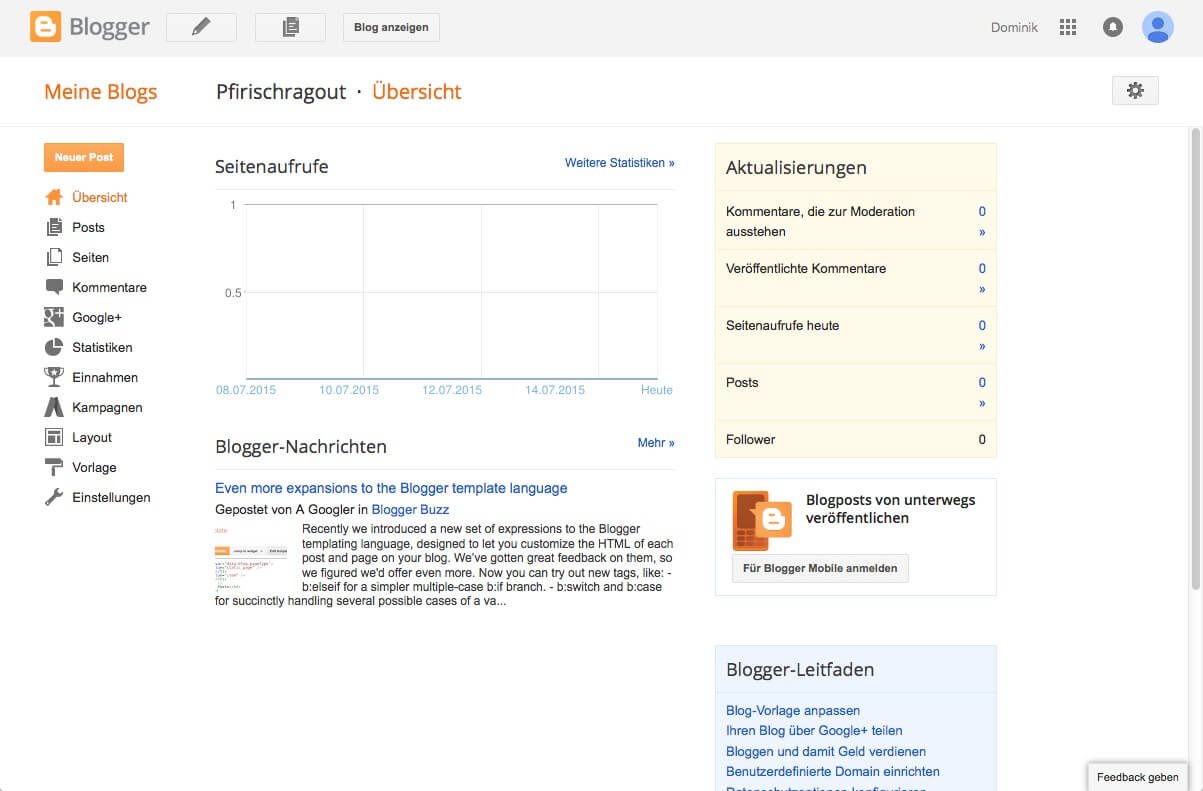Screen dimensions: 1203x791
Task: Open the Einstellungen wrench icon
Action: [x=52, y=497]
